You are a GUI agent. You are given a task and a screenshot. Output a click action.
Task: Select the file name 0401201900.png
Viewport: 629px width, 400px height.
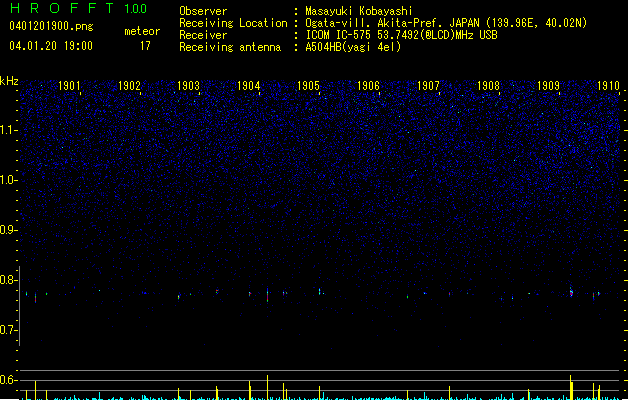click(x=51, y=26)
